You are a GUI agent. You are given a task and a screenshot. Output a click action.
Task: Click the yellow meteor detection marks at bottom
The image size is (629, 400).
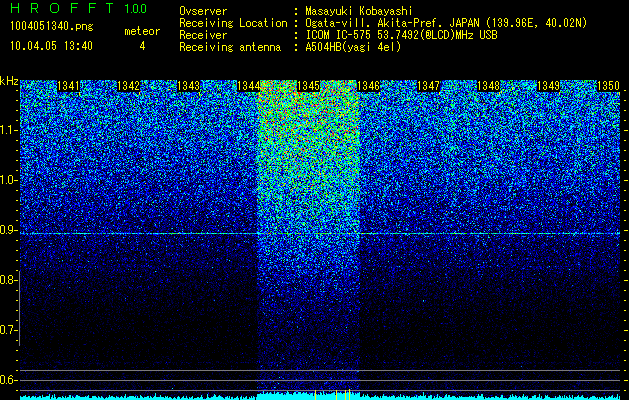[333, 394]
